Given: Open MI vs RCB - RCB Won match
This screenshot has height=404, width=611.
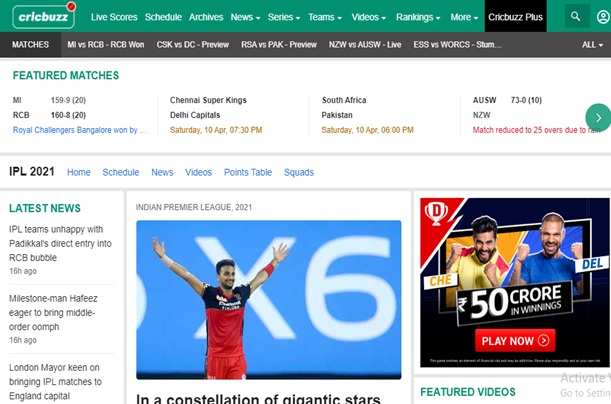Looking at the screenshot, I should pyautogui.click(x=106, y=44).
